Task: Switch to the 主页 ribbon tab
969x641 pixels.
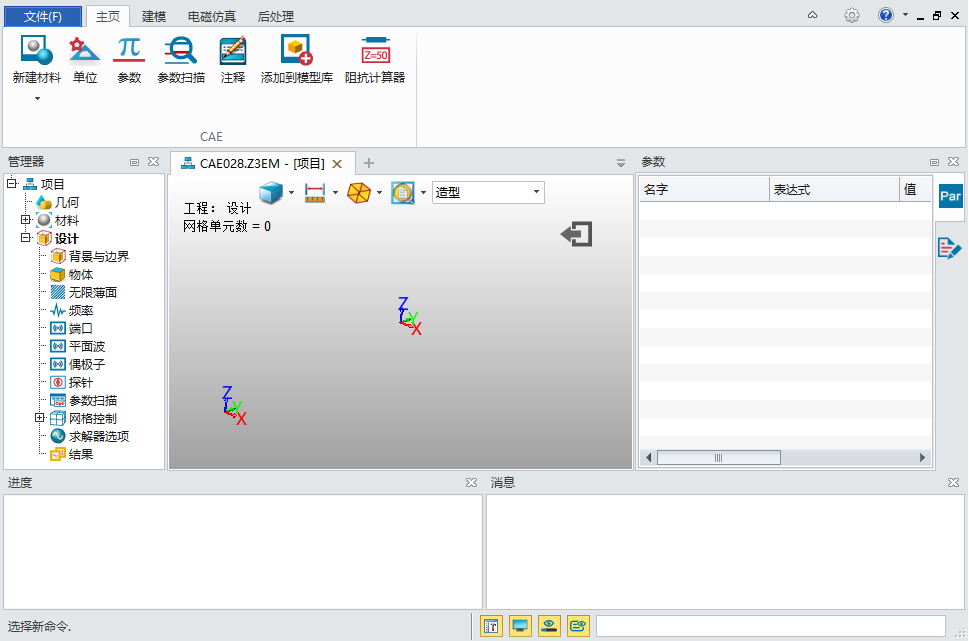Action: [108, 16]
